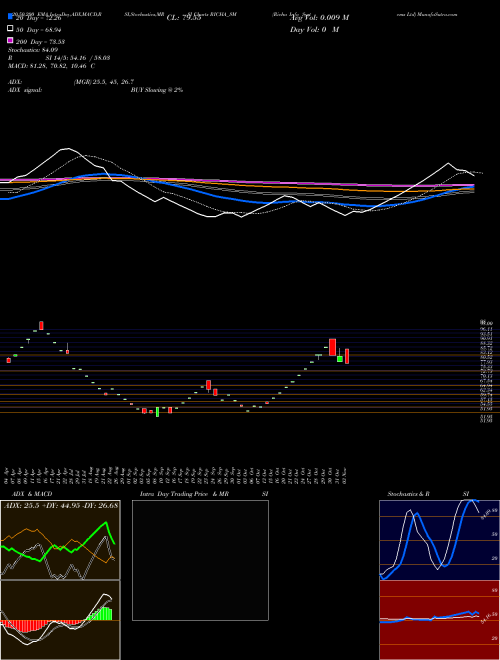Viewport: 500px width, 660px height.
Task: Select the '50 Day = 68.94' label
Action: [x=41, y=30]
